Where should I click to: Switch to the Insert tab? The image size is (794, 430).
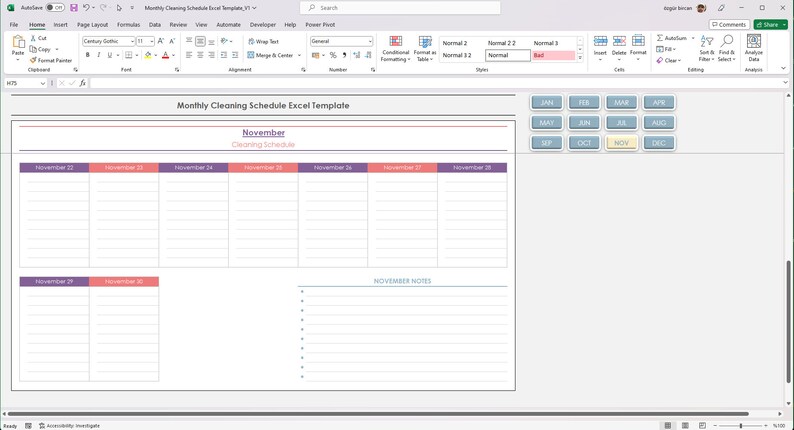point(60,24)
